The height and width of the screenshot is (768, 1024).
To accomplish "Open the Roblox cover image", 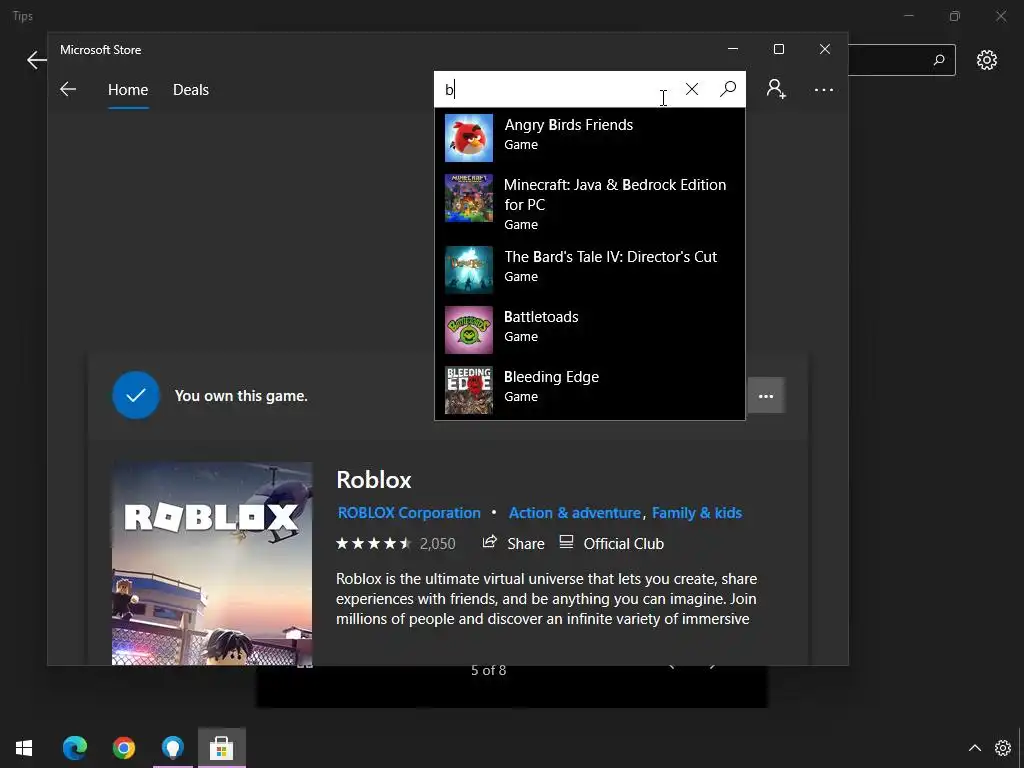I will [212, 564].
